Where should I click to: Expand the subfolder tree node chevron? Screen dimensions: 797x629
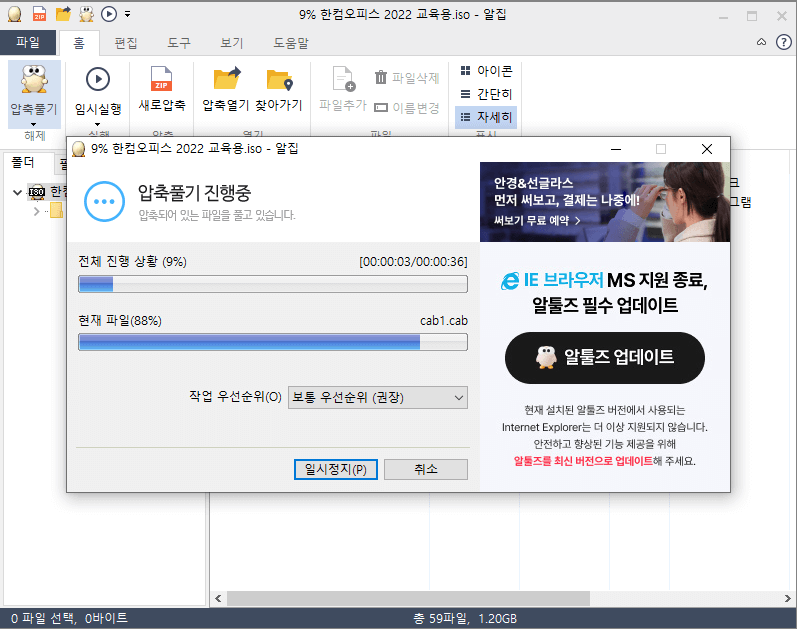point(36,211)
